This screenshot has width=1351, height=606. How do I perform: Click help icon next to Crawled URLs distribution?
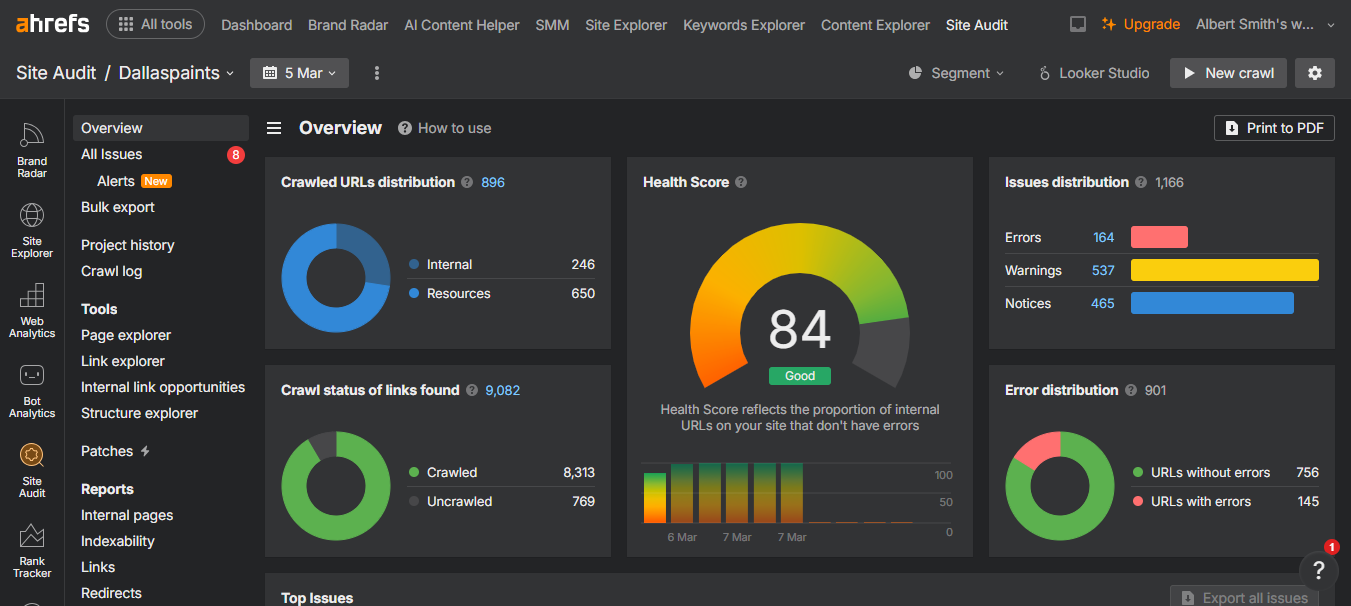point(466,182)
